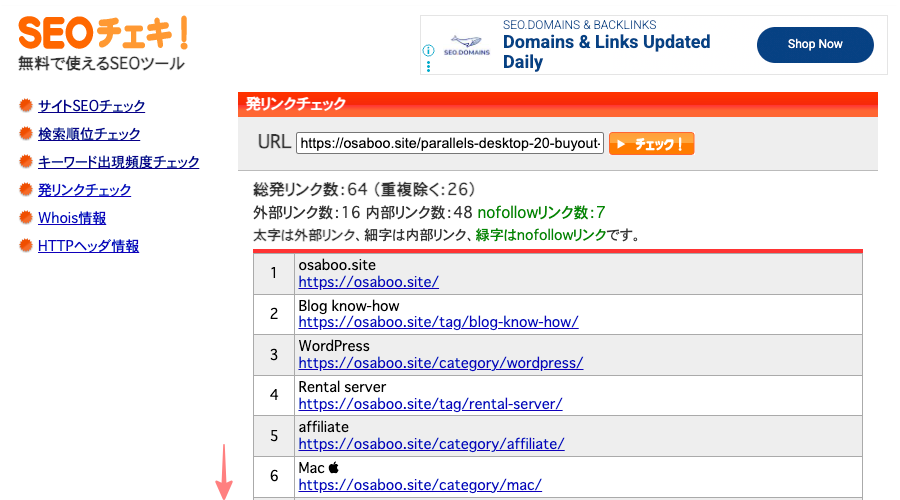Open the category/mac URL
Image resolution: width=900 pixels, height=500 pixels.
coord(420,485)
